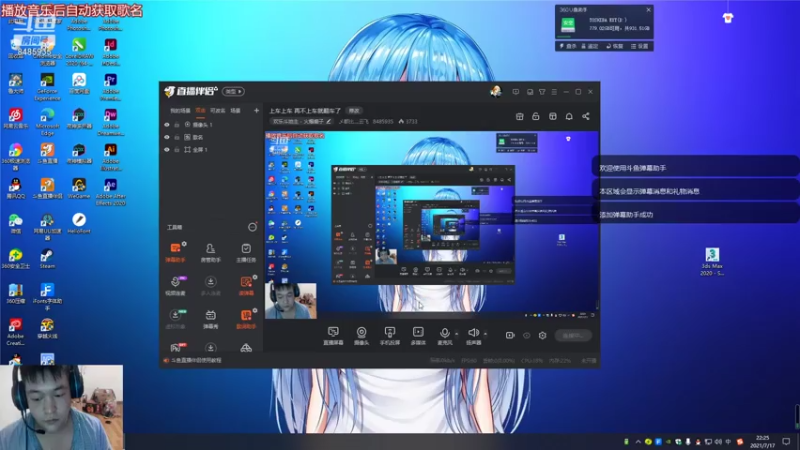Open the 房管助手 tool in the toolbox
Image resolution: width=800 pixels, height=450 pixels.
pos(210,253)
